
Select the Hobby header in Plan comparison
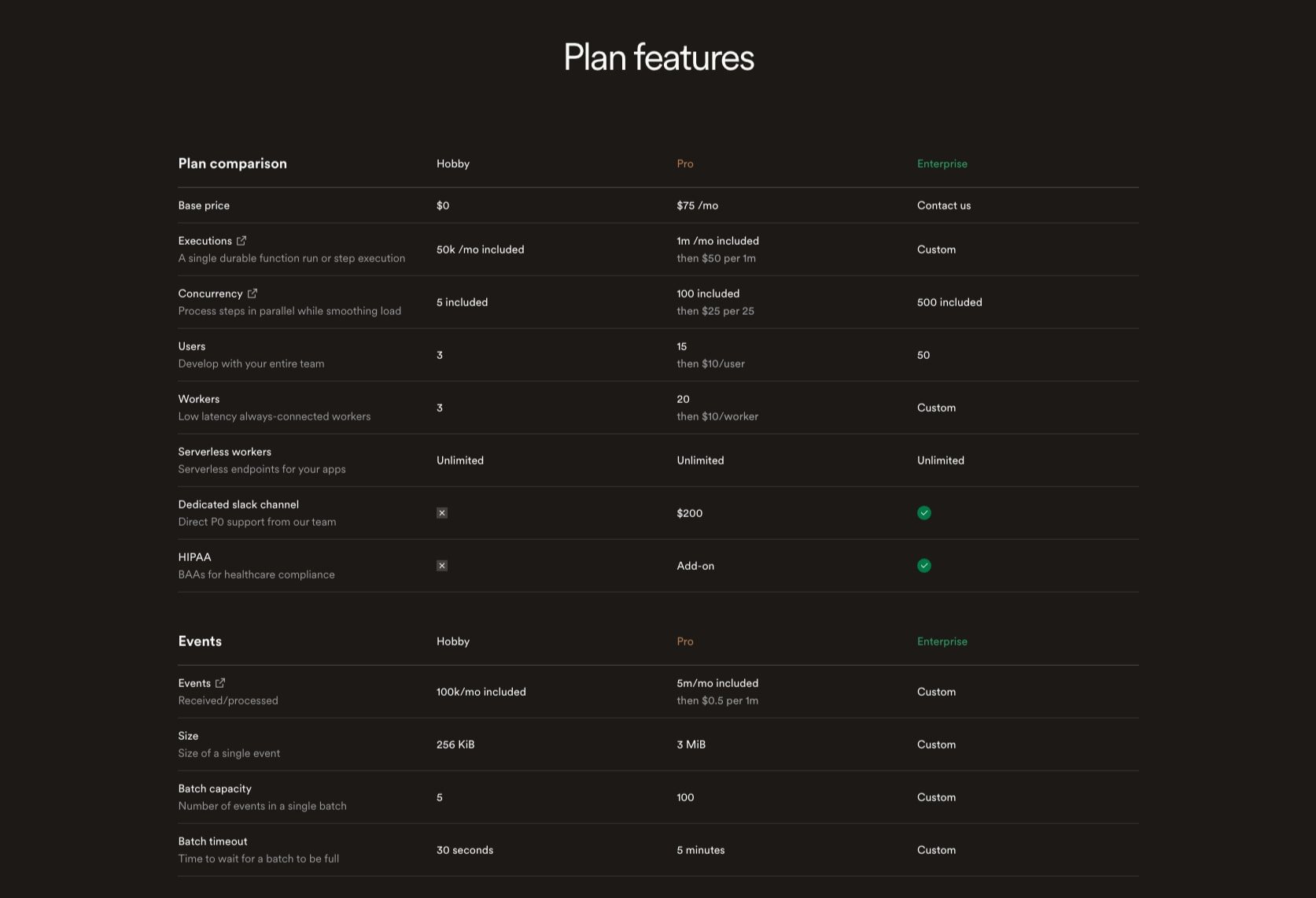tap(453, 164)
